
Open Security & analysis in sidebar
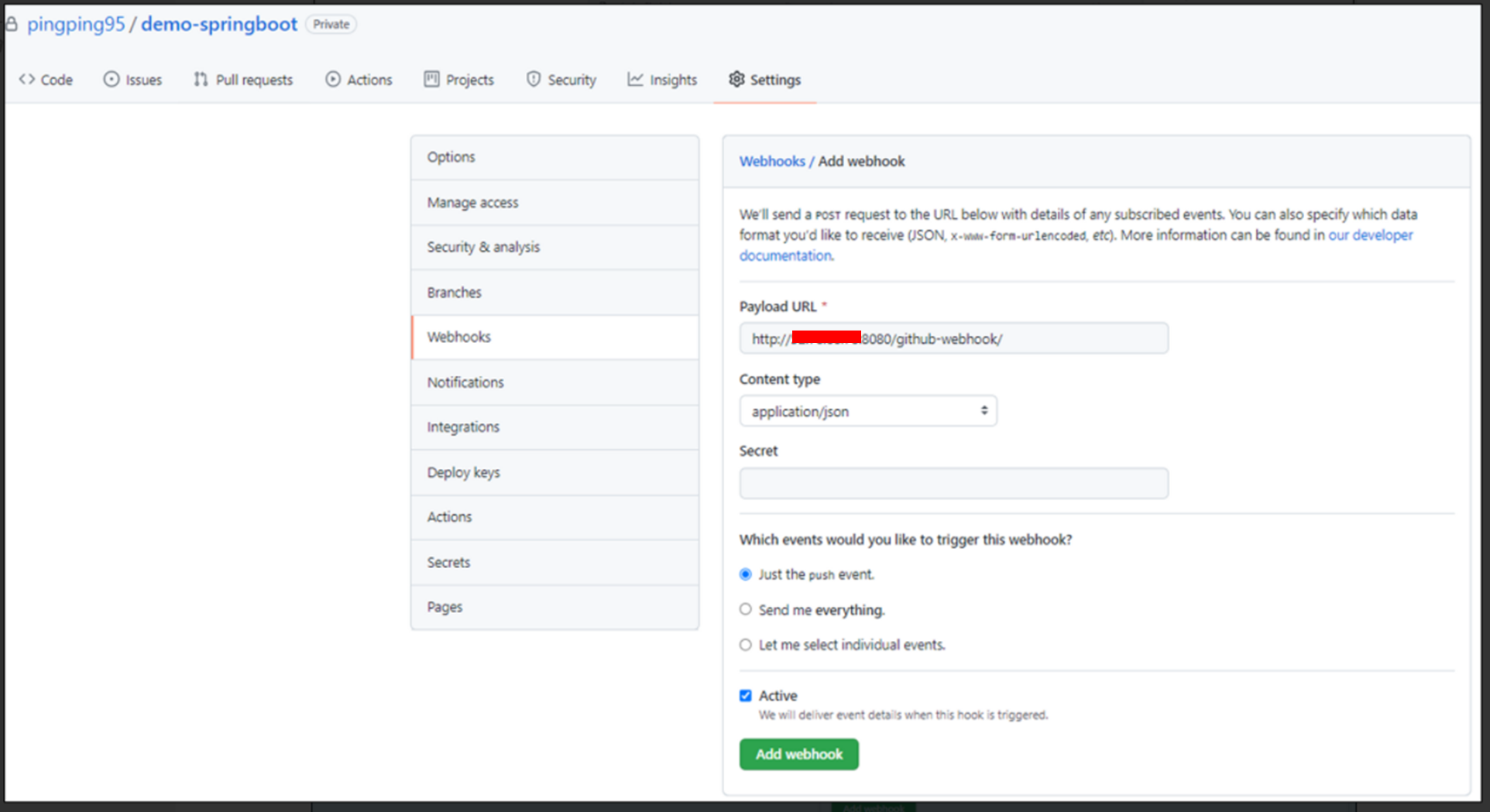pyautogui.click(x=555, y=247)
